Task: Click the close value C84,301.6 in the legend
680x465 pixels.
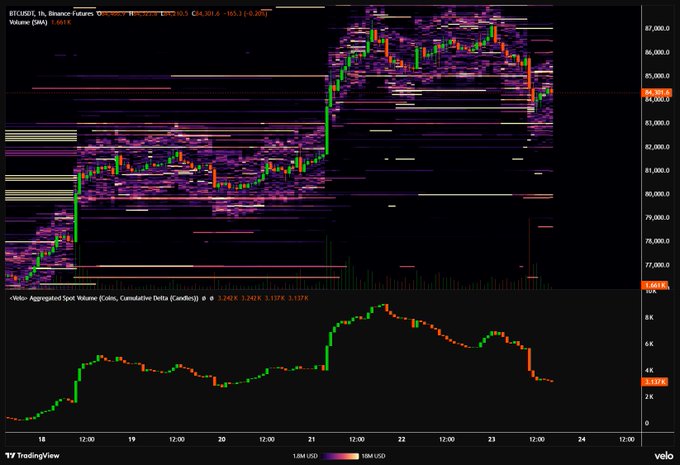Action: point(206,13)
